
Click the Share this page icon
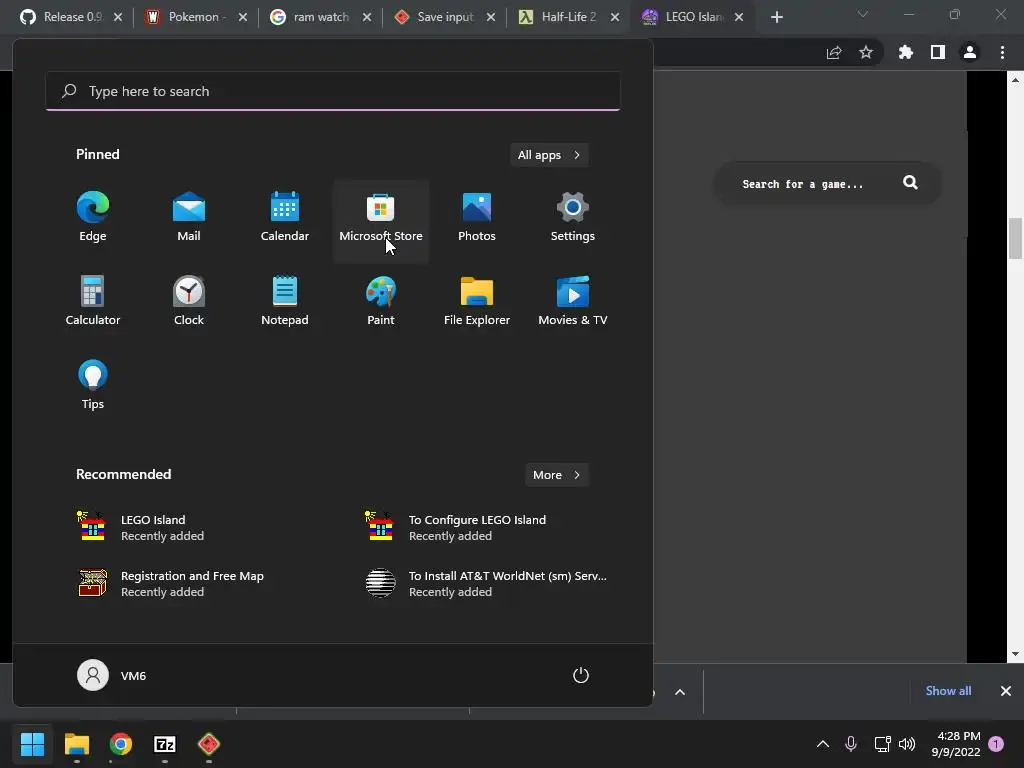(x=834, y=52)
